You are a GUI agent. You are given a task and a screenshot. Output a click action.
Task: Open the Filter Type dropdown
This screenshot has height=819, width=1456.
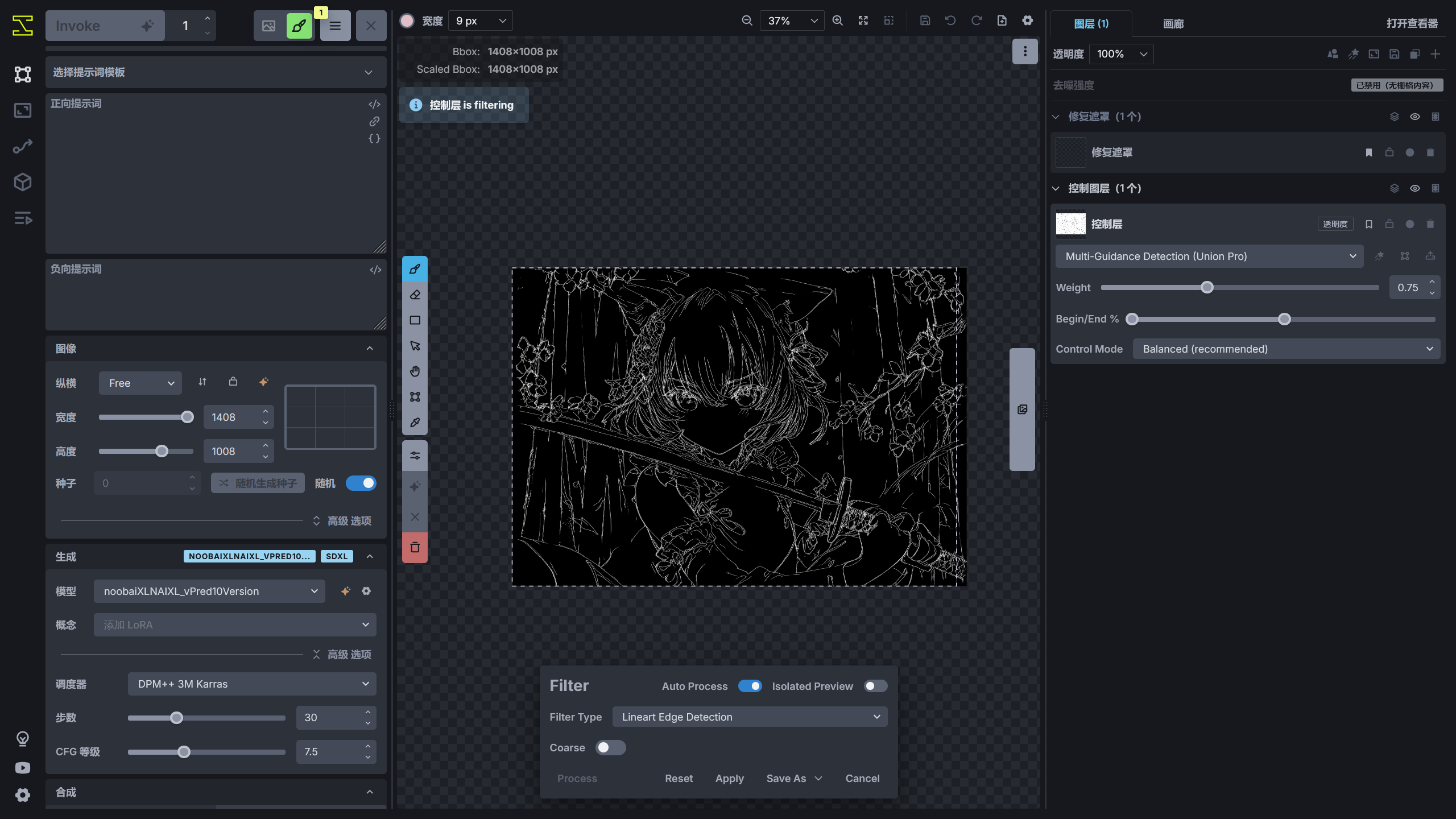750,717
